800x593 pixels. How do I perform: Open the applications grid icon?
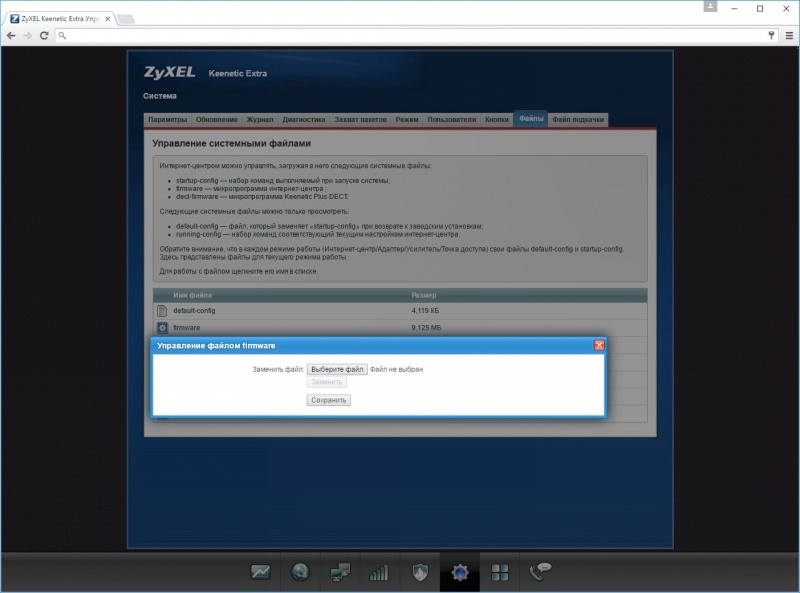pyautogui.click(x=500, y=573)
